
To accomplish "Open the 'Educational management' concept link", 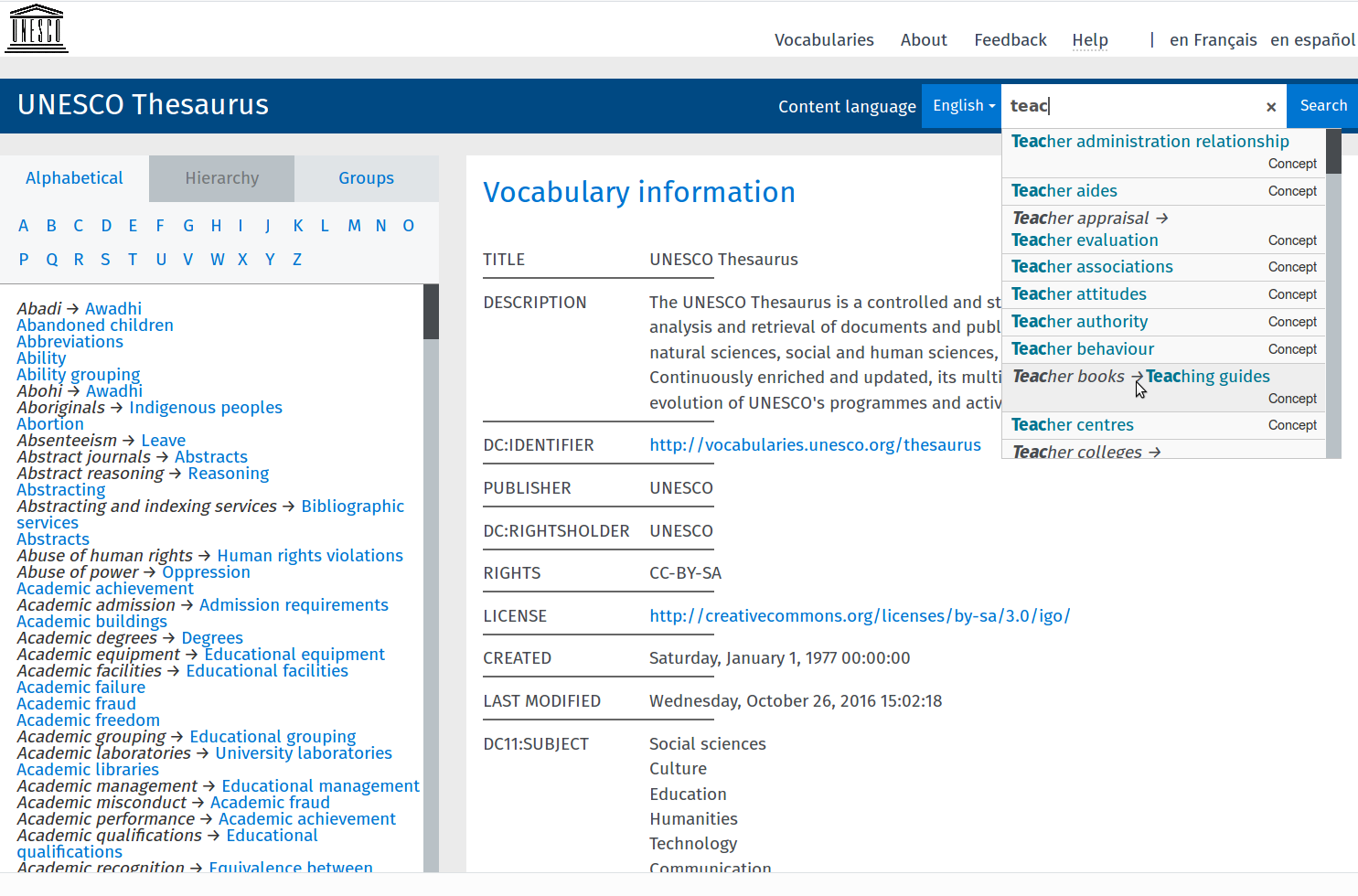I will coord(320,786).
